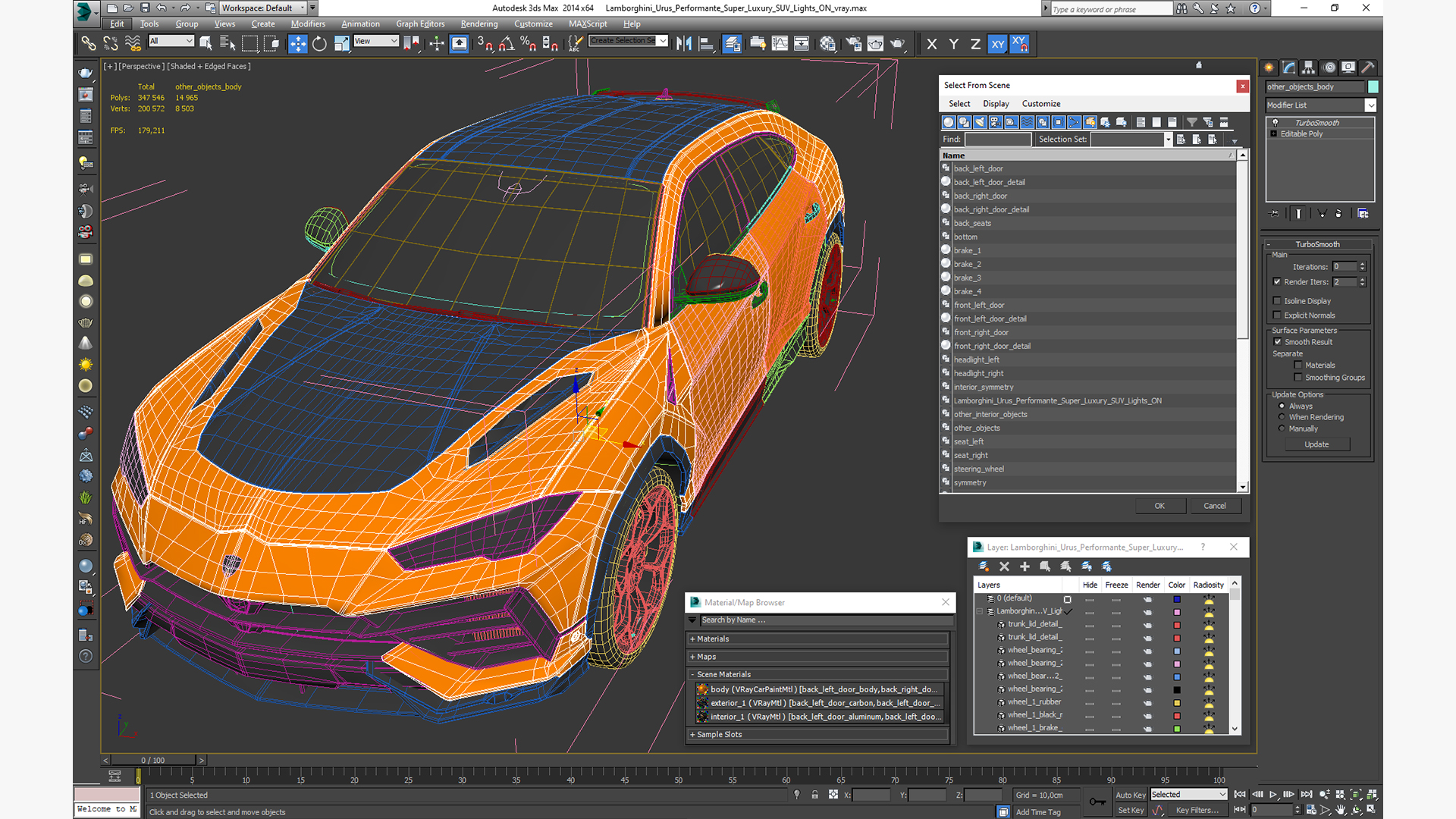
Task: Enable the Explicit Normals checkbox
Action: point(1278,315)
